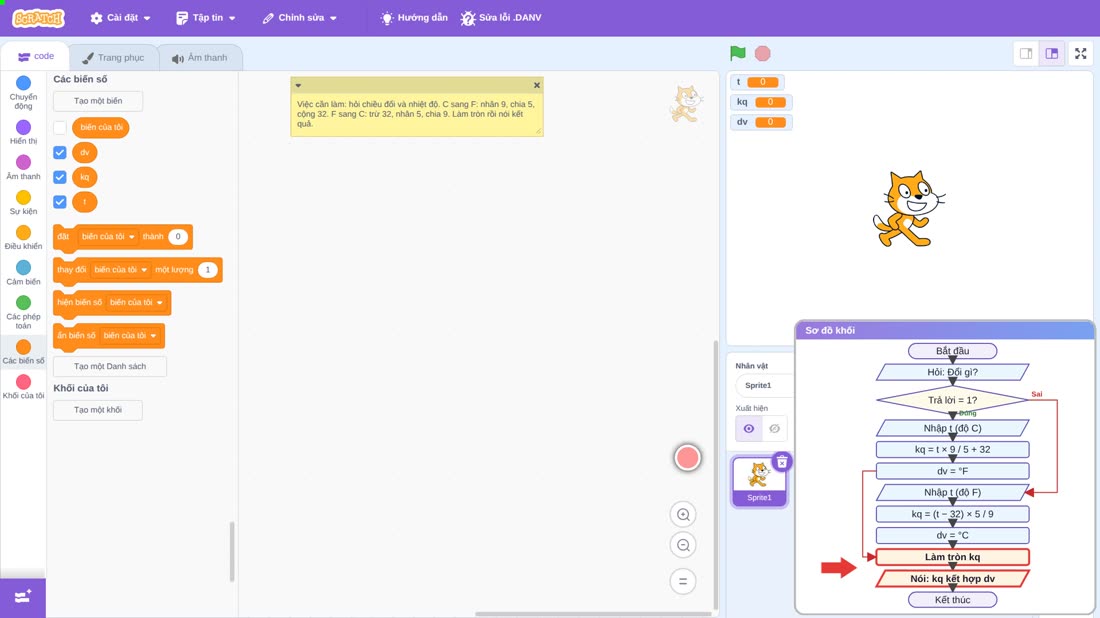Viewport: 1100px width, 618px height.
Task: Click the 'Tạo một Danh sách' button
Action: click(x=109, y=366)
